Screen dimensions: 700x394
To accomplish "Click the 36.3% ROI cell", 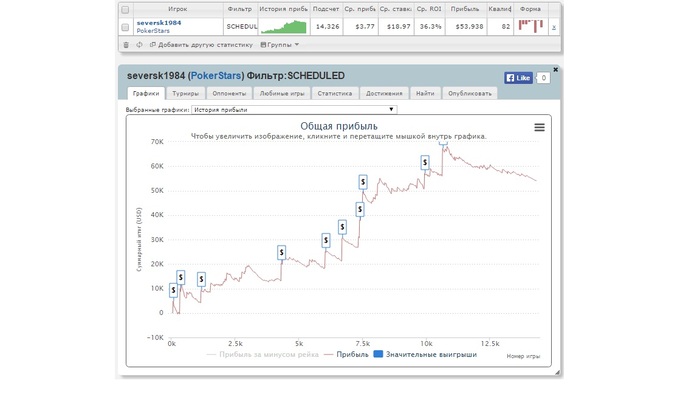I will (430, 27).
